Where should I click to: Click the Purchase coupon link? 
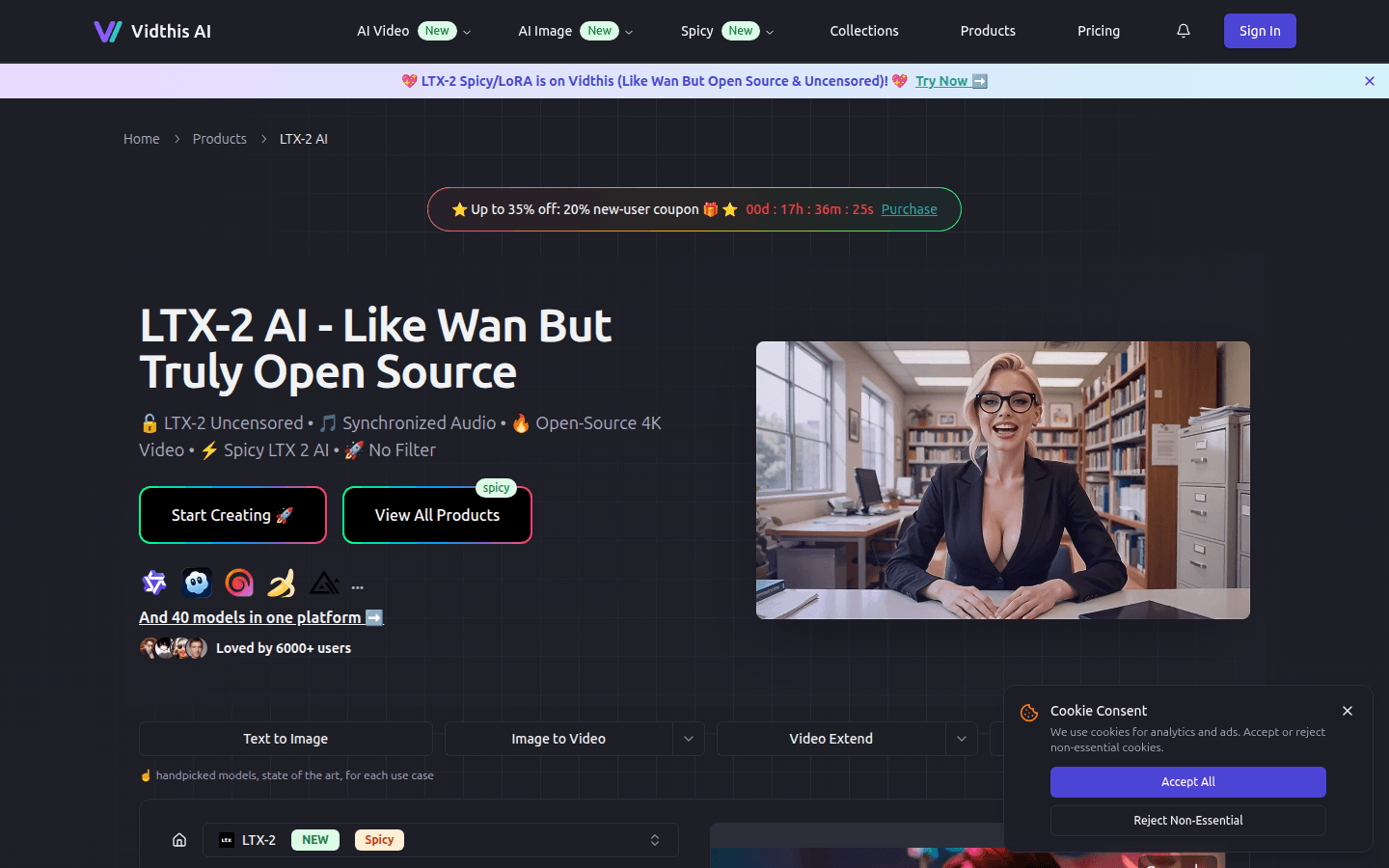tap(909, 209)
